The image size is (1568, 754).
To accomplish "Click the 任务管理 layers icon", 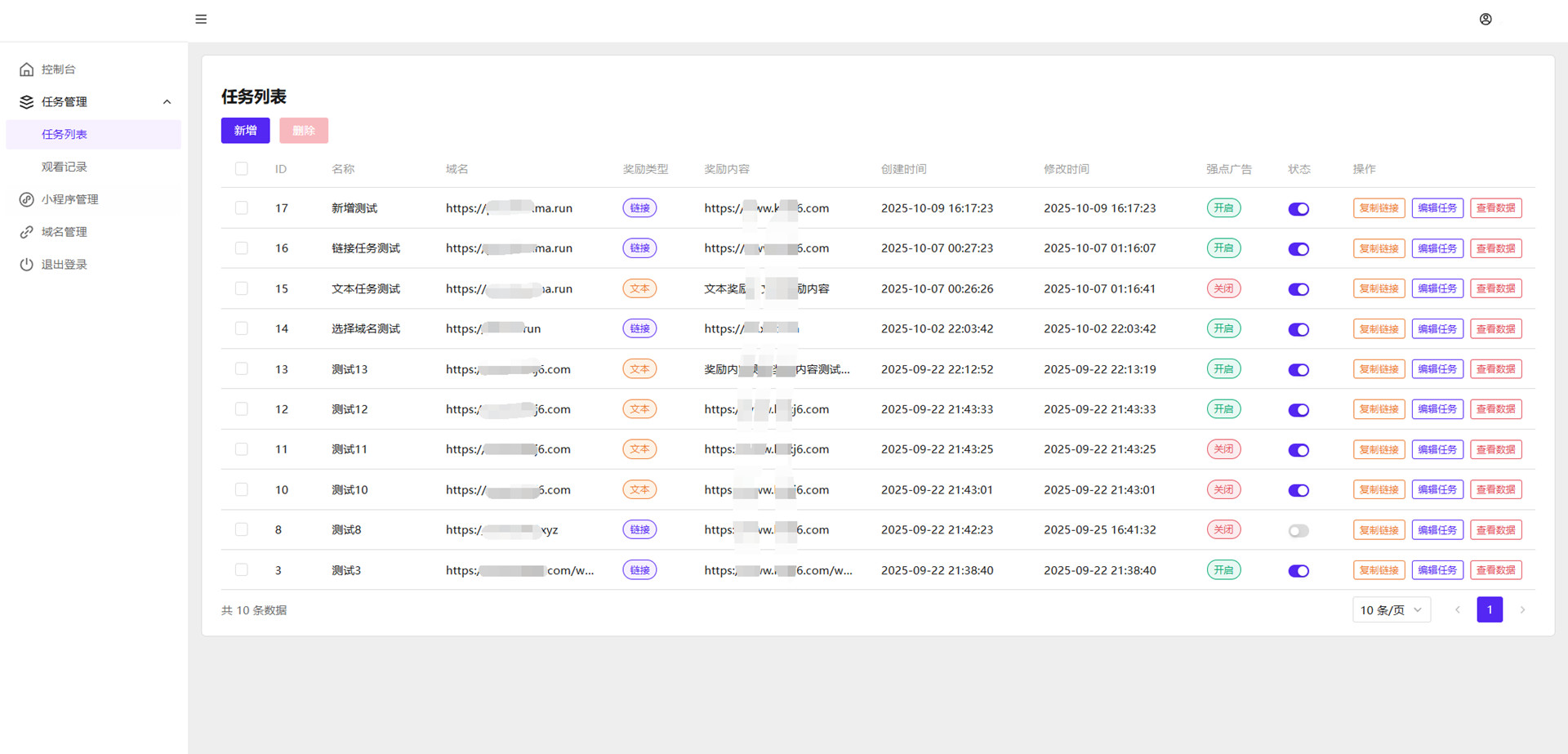I will pyautogui.click(x=27, y=102).
